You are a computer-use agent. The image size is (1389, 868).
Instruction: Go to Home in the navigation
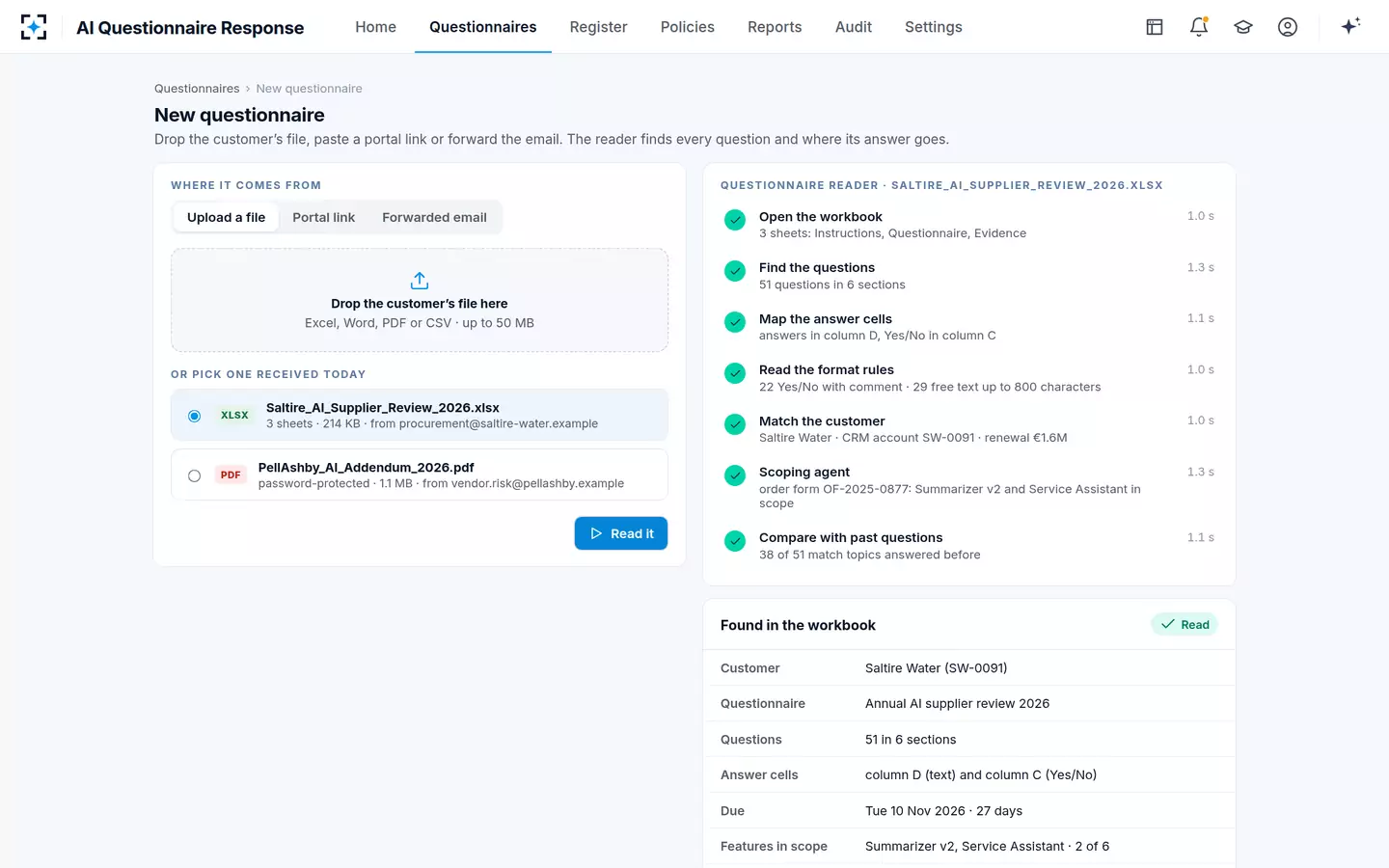pos(375,27)
